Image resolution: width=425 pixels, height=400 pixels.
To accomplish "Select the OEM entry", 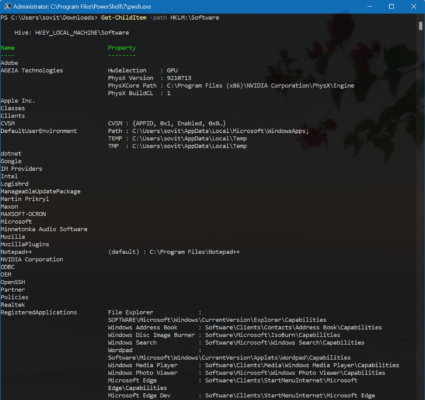I will point(6,274).
